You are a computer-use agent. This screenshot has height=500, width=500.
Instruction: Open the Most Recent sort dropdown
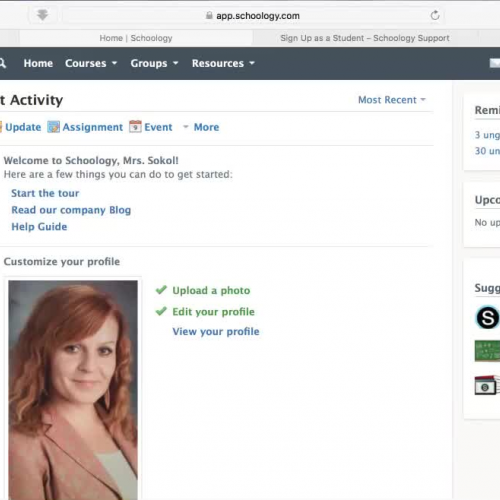click(392, 100)
